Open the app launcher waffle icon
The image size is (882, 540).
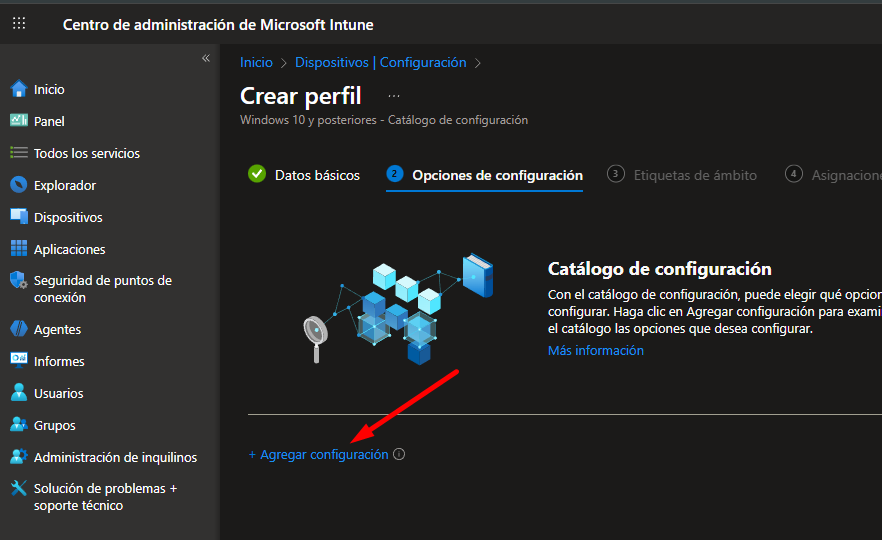tap(19, 24)
